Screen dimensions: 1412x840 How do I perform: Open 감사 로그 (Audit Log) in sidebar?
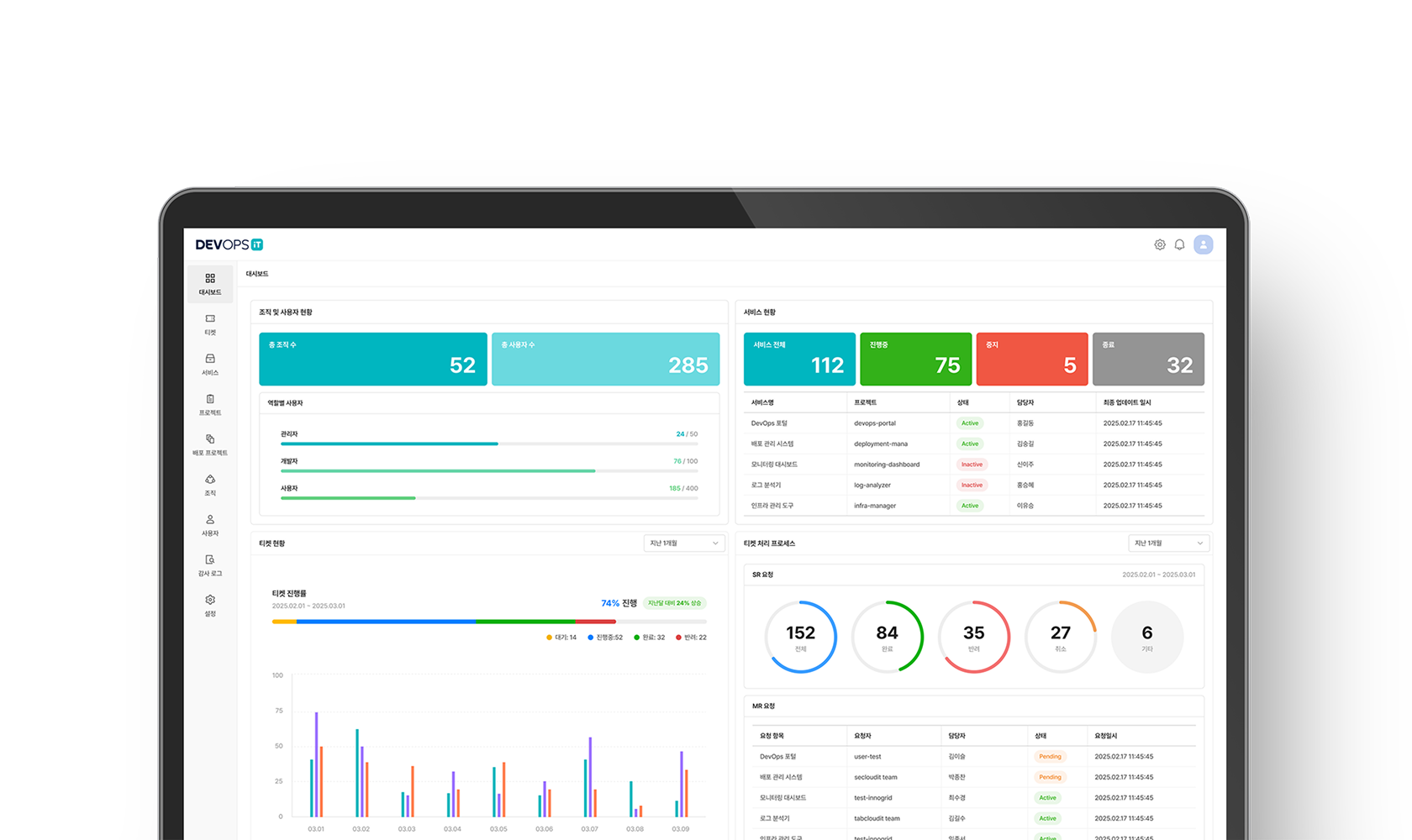(210, 565)
